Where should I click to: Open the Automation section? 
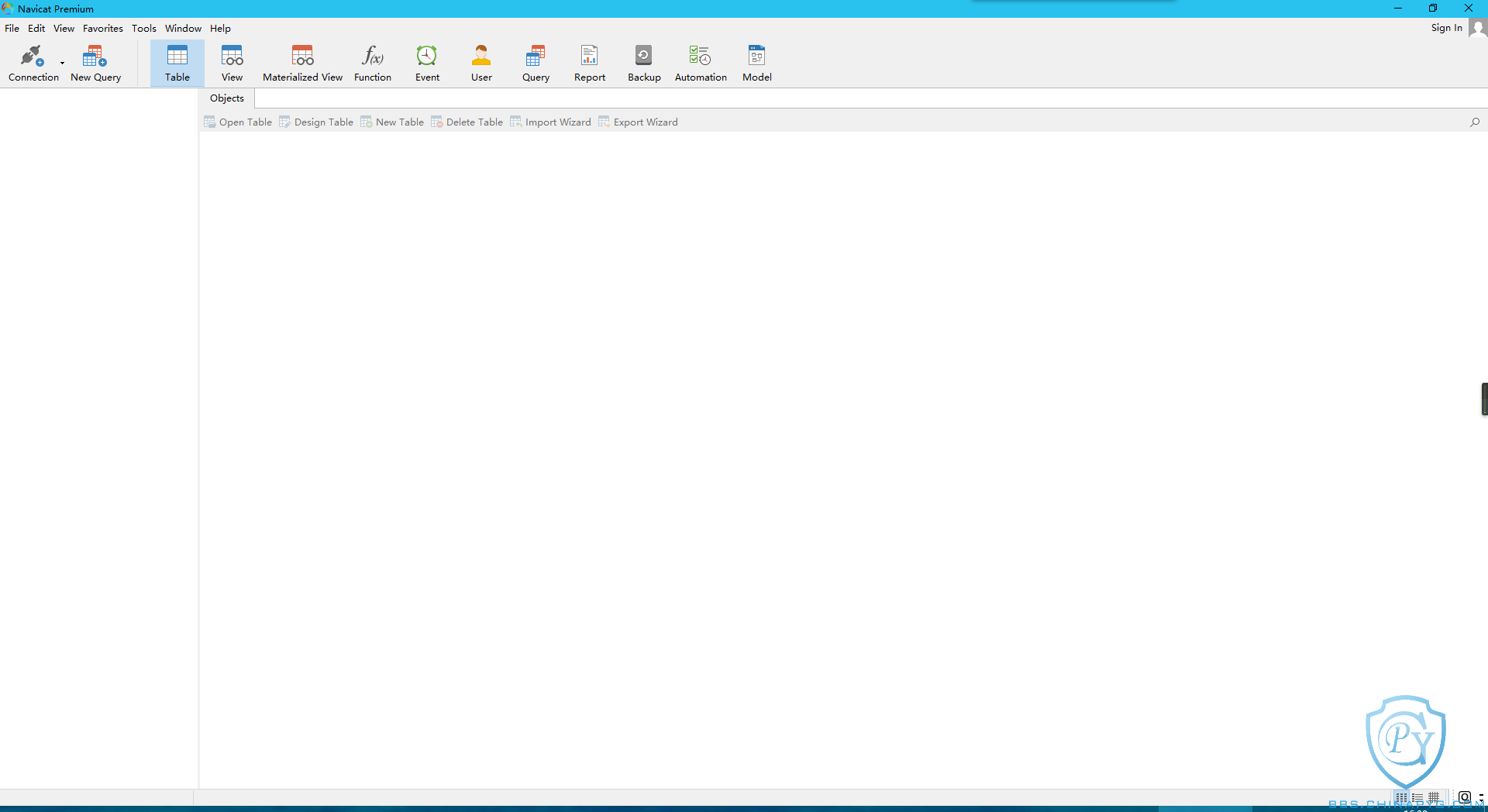point(701,64)
